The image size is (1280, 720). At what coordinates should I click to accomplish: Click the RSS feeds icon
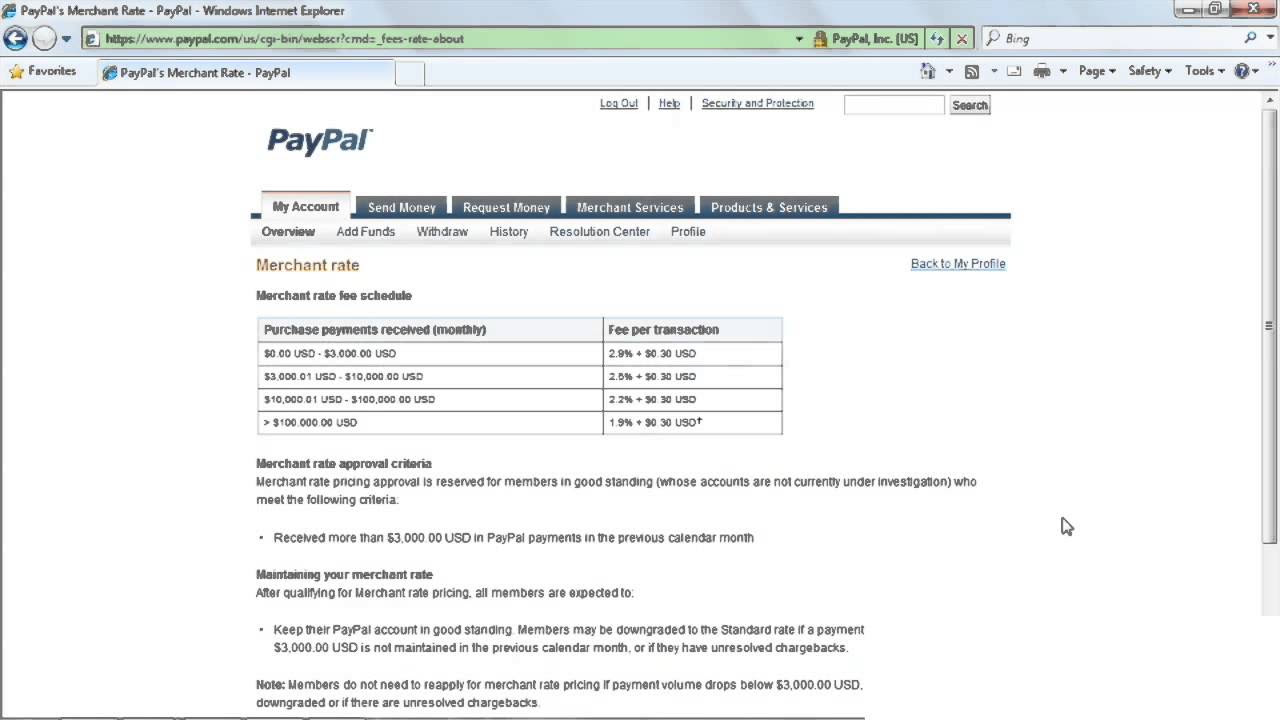point(972,71)
